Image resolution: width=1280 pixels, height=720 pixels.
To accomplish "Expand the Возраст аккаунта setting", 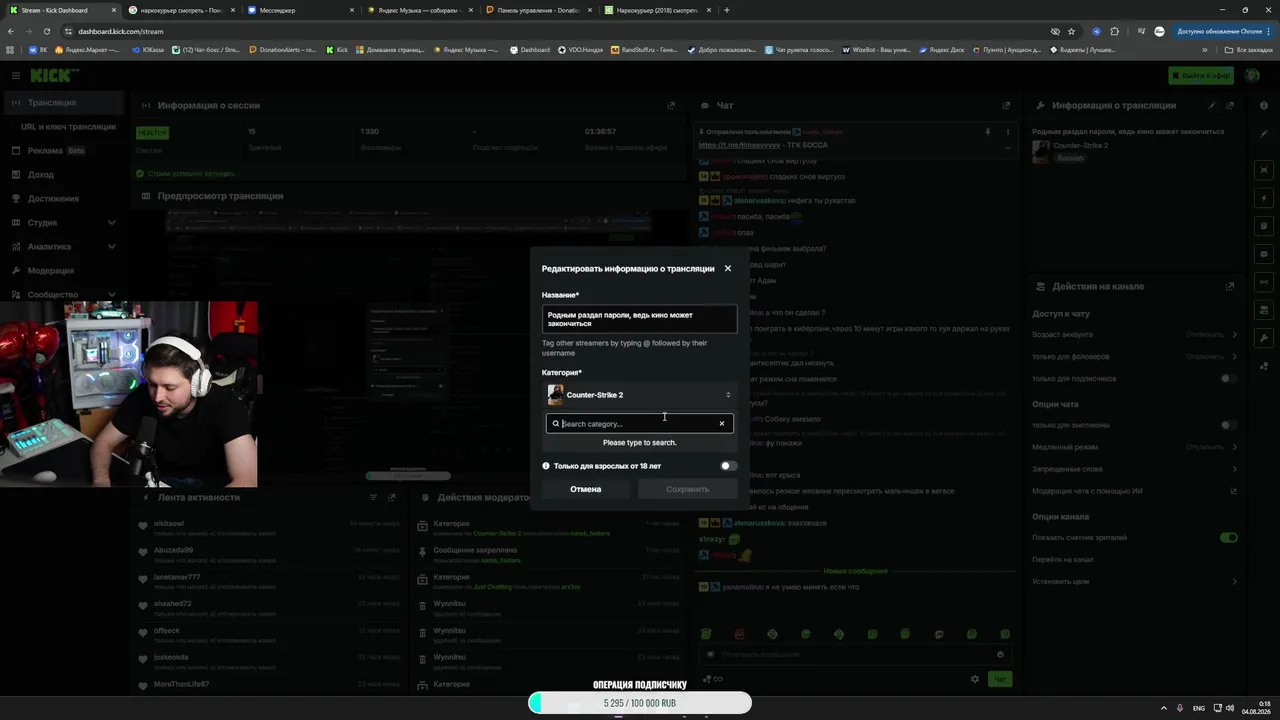I will point(1135,335).
